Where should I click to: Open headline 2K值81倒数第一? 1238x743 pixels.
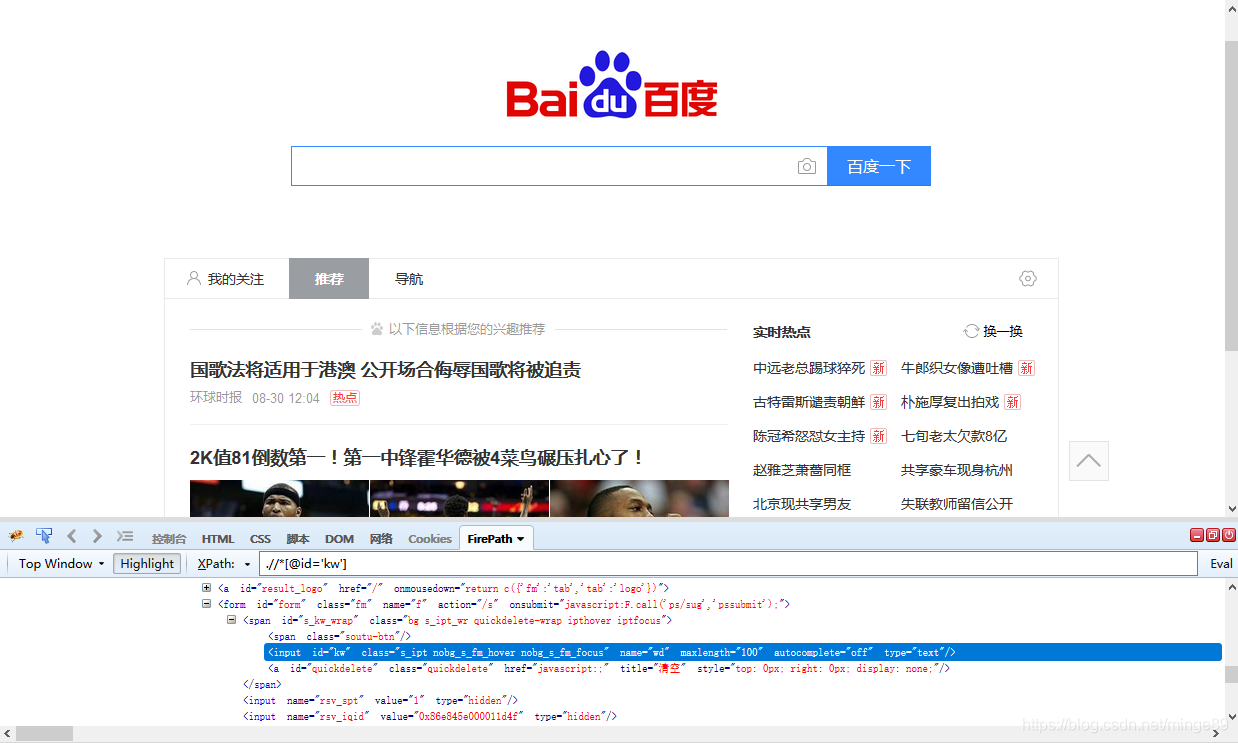(418, 458)
